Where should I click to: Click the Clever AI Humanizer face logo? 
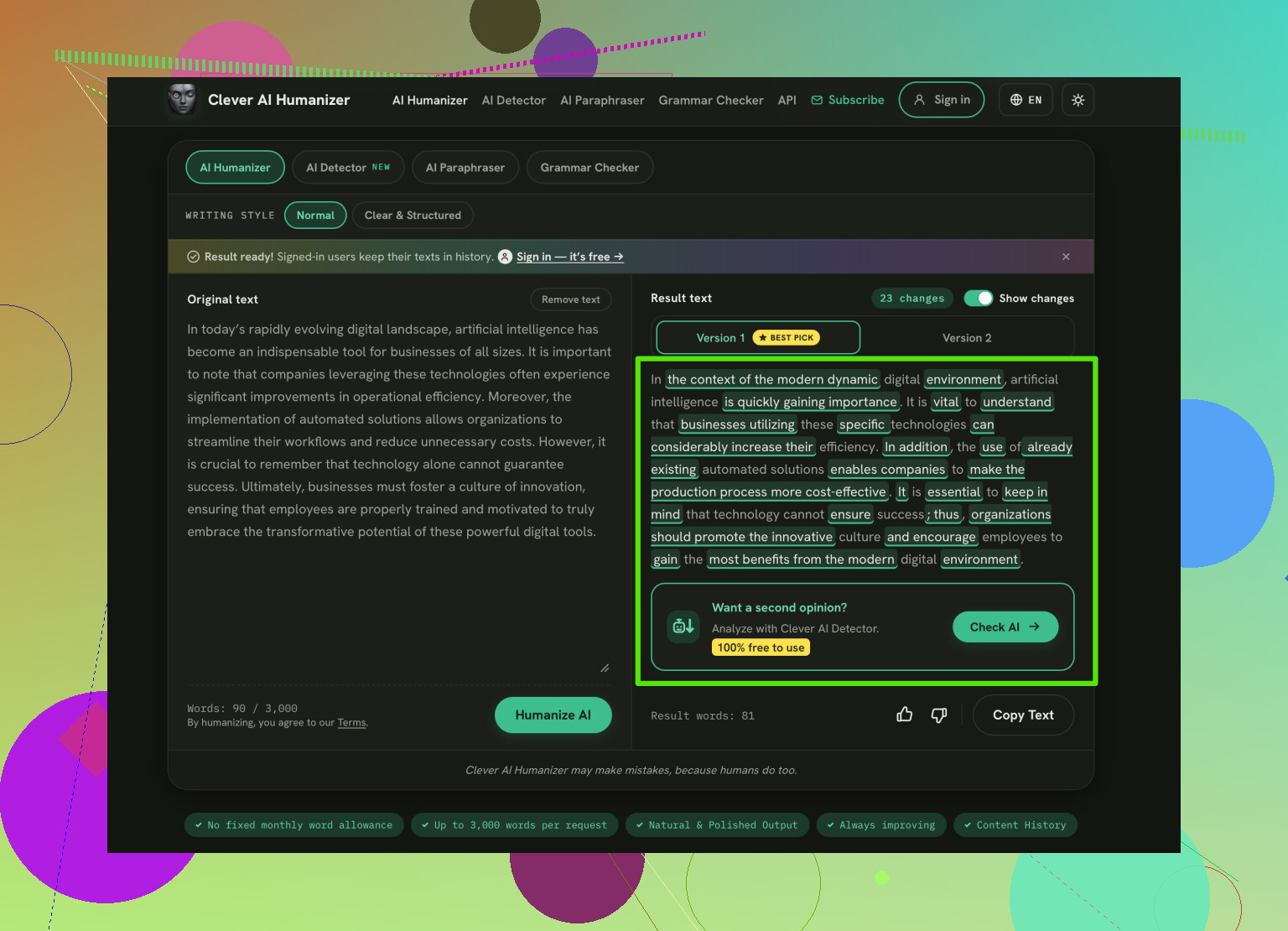coord(182,99)
